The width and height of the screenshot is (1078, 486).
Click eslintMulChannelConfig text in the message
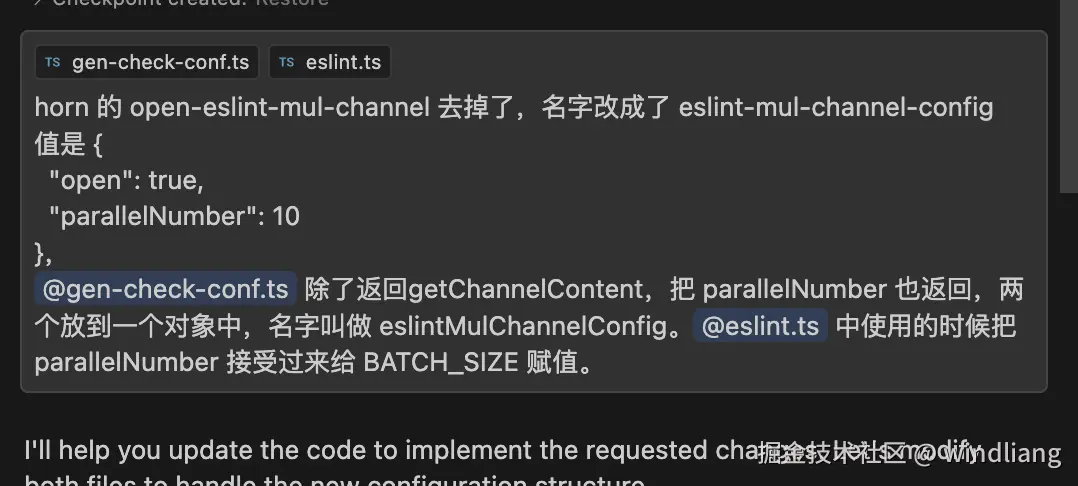point(532,326)
